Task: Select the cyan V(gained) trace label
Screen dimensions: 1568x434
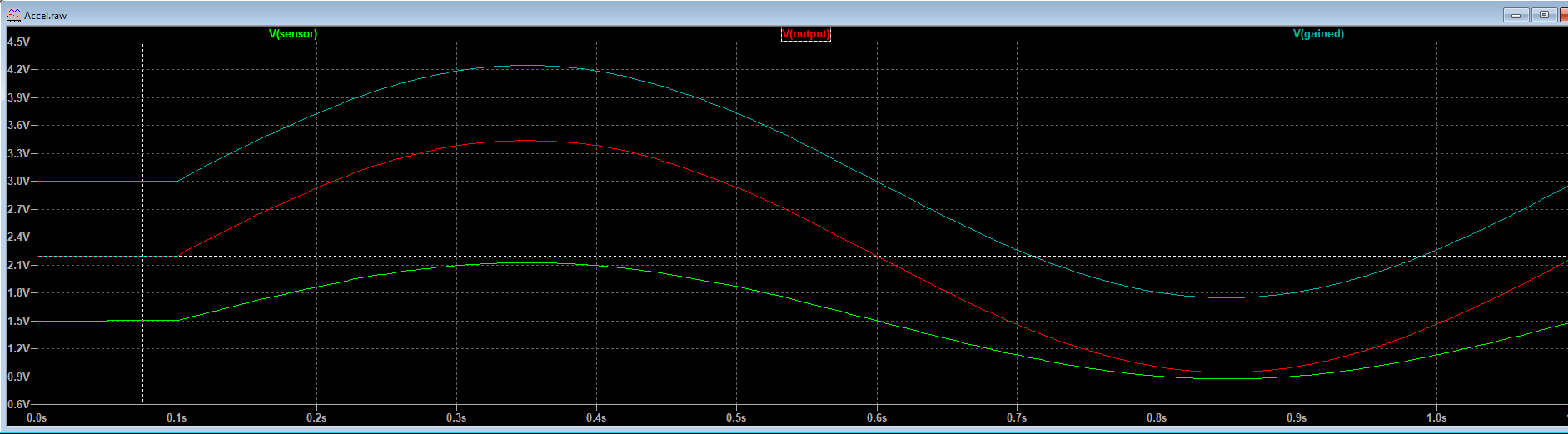Action: [x=1318, y=34]
